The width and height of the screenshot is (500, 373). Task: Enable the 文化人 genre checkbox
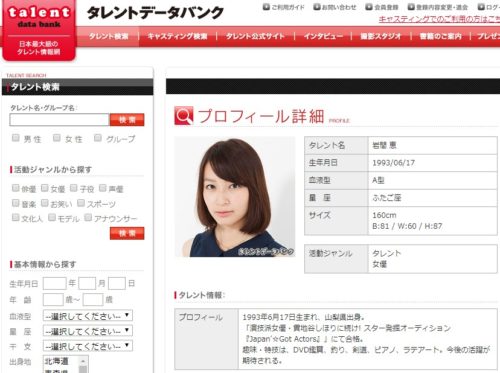[x=15, y=217]
